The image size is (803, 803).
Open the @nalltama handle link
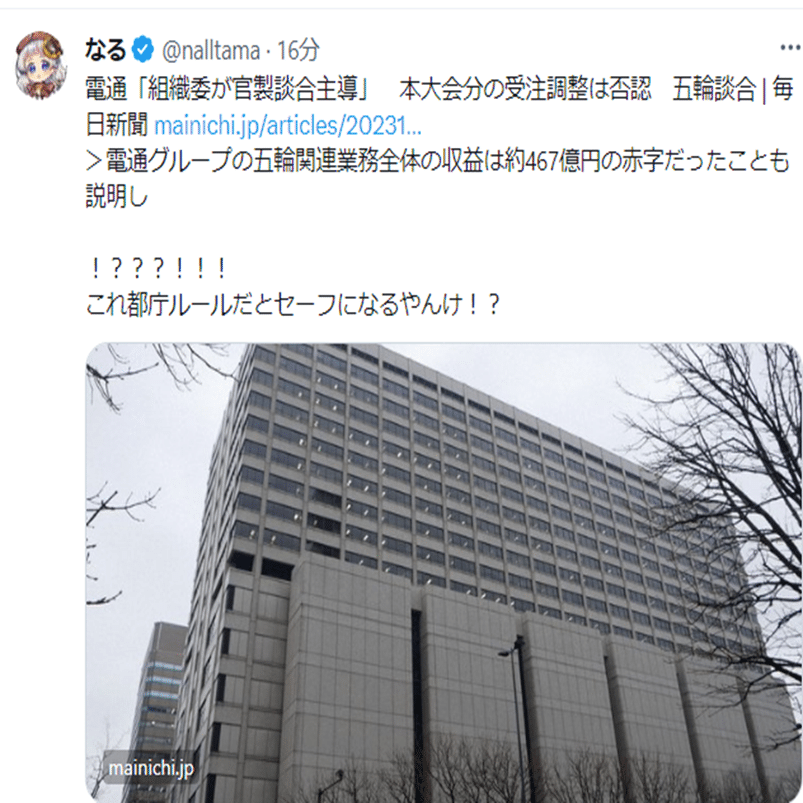click(x=211, y=51)
